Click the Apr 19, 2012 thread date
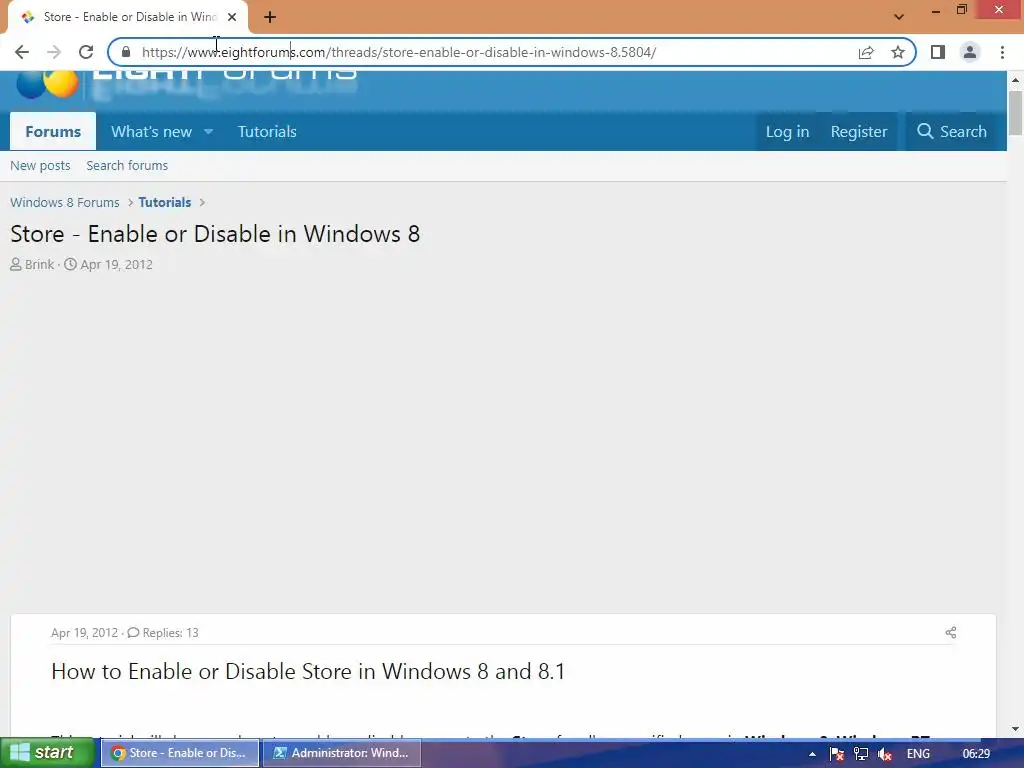Screen dimensions: 1024x768 116,264
